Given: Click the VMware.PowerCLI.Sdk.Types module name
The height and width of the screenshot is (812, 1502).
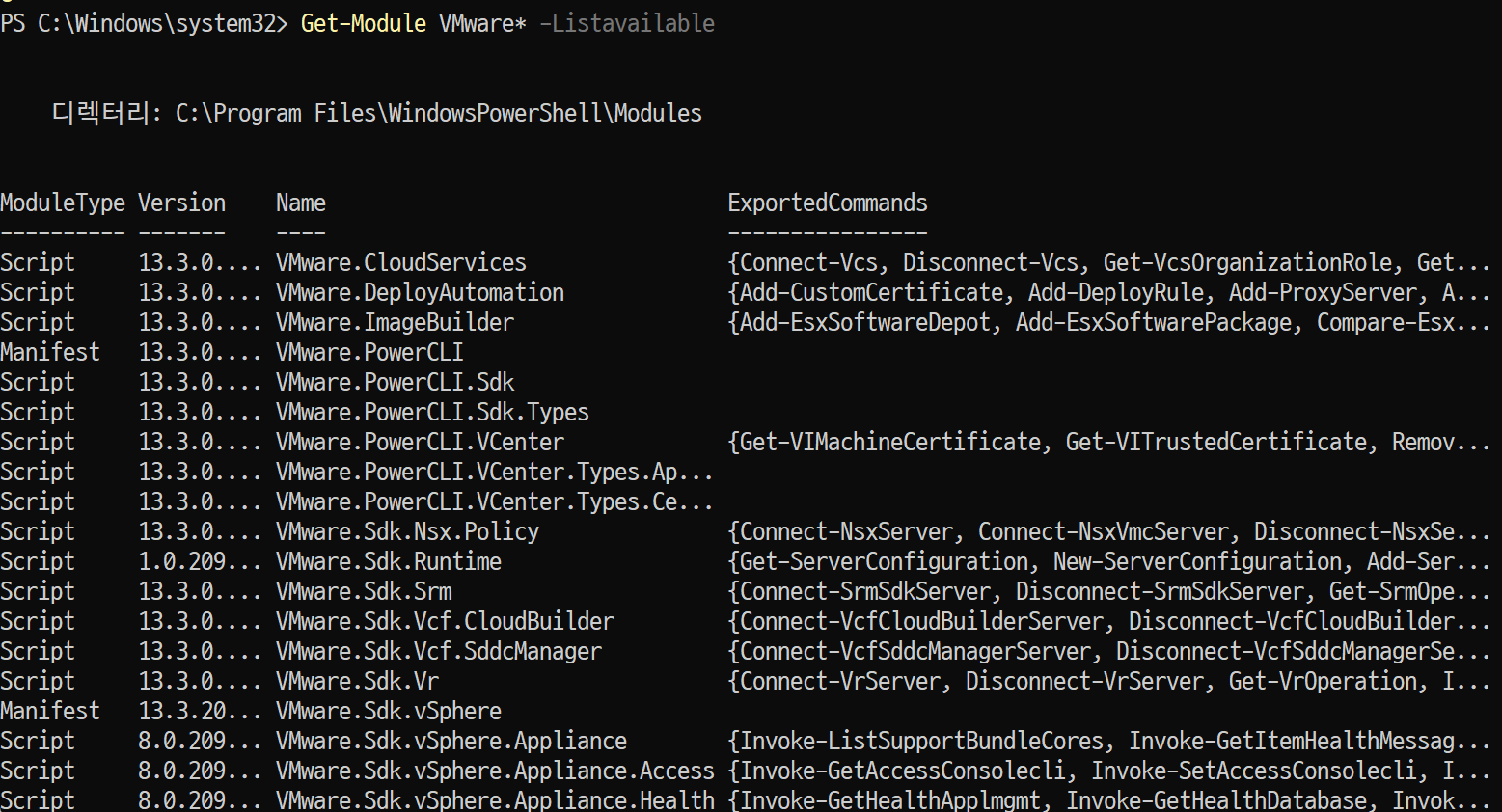Looking at the screenshot, I should click(432, 412).
